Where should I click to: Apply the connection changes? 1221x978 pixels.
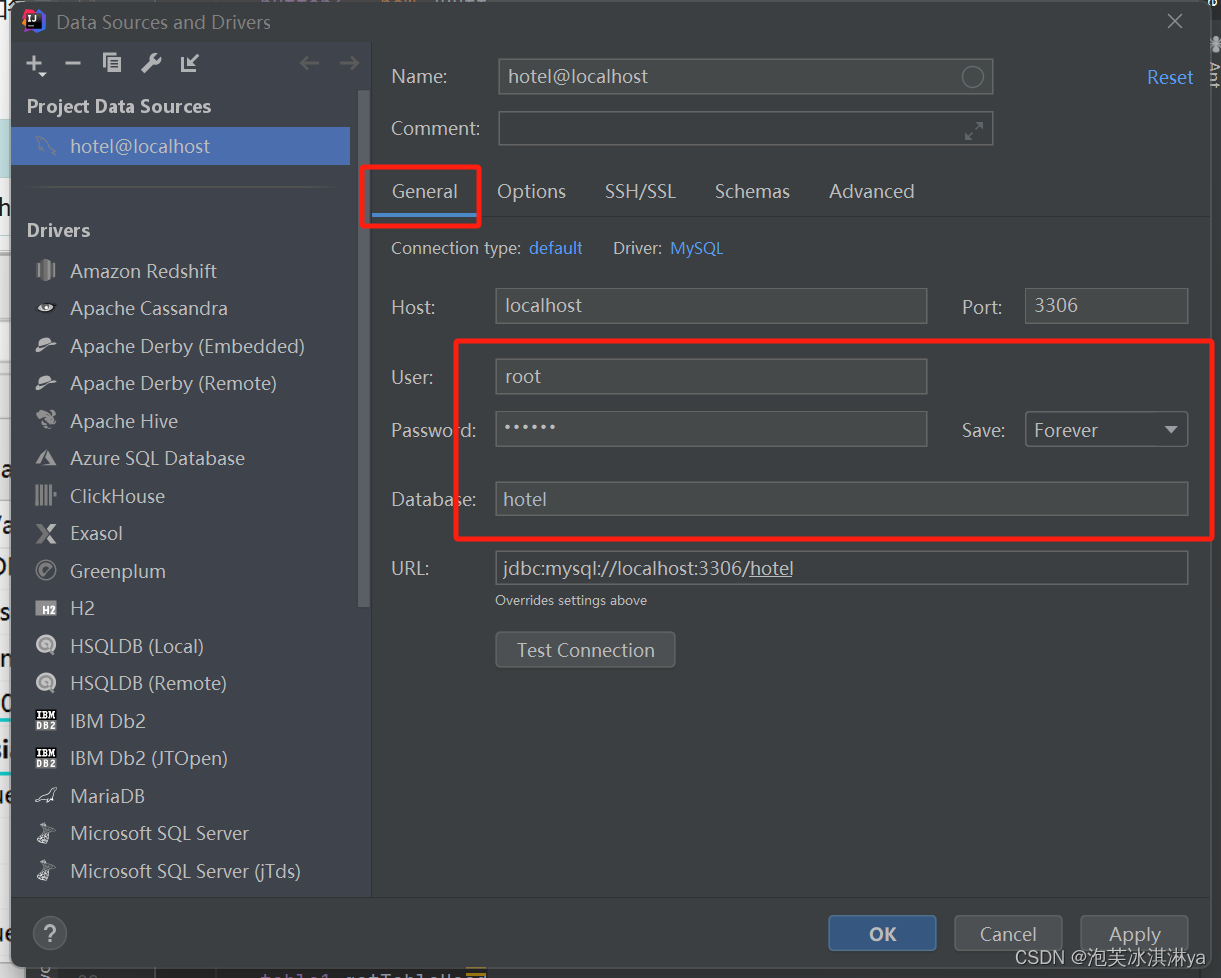tap(1134, 933)
